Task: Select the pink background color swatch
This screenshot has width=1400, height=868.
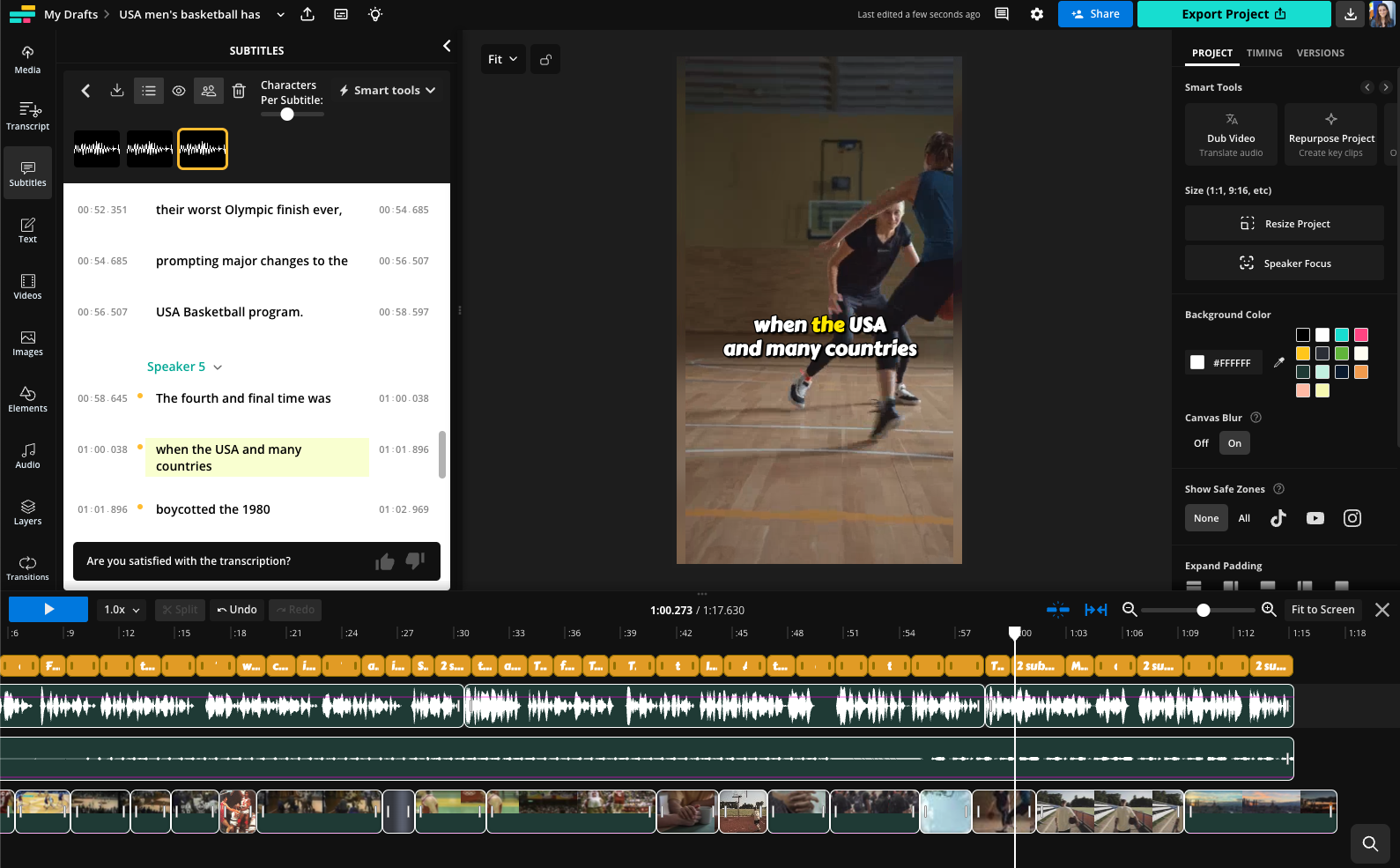Action: coord(1360,335)
